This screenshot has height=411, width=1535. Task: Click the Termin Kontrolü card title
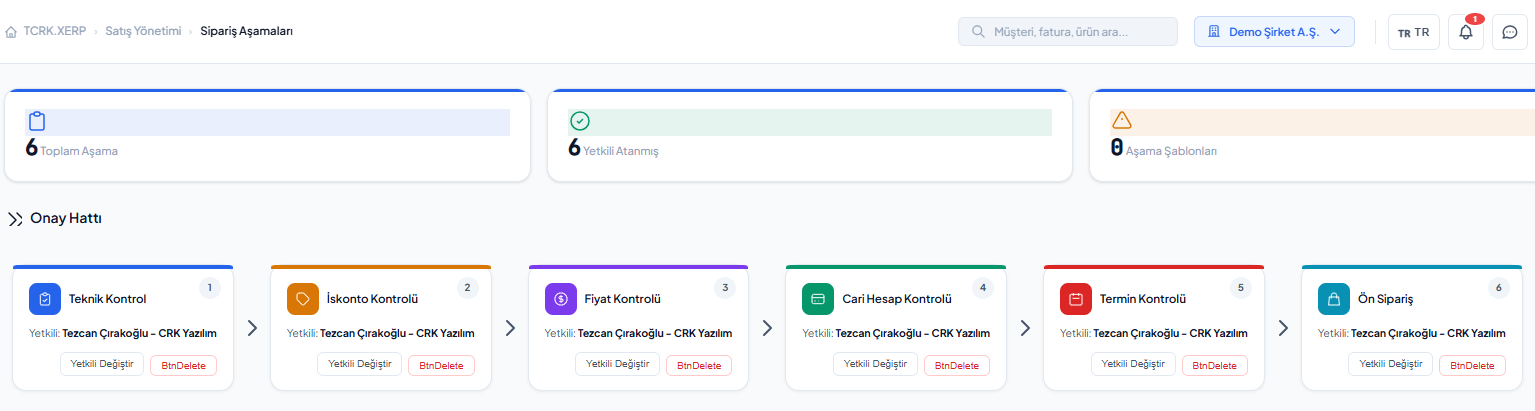click(1143, 299)
